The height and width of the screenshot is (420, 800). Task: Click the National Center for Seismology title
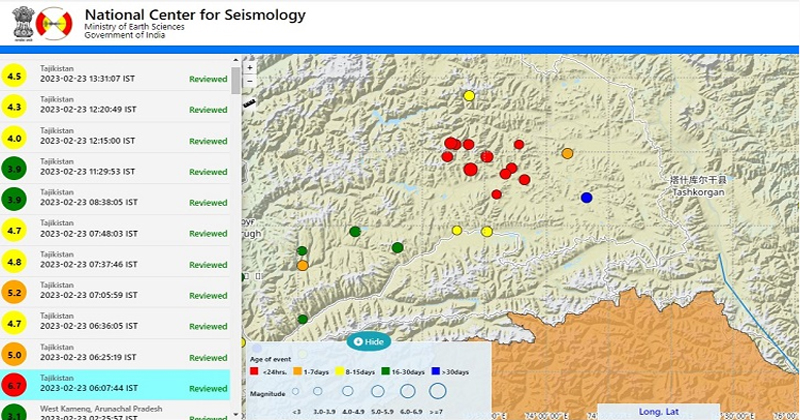pos(195,15)
